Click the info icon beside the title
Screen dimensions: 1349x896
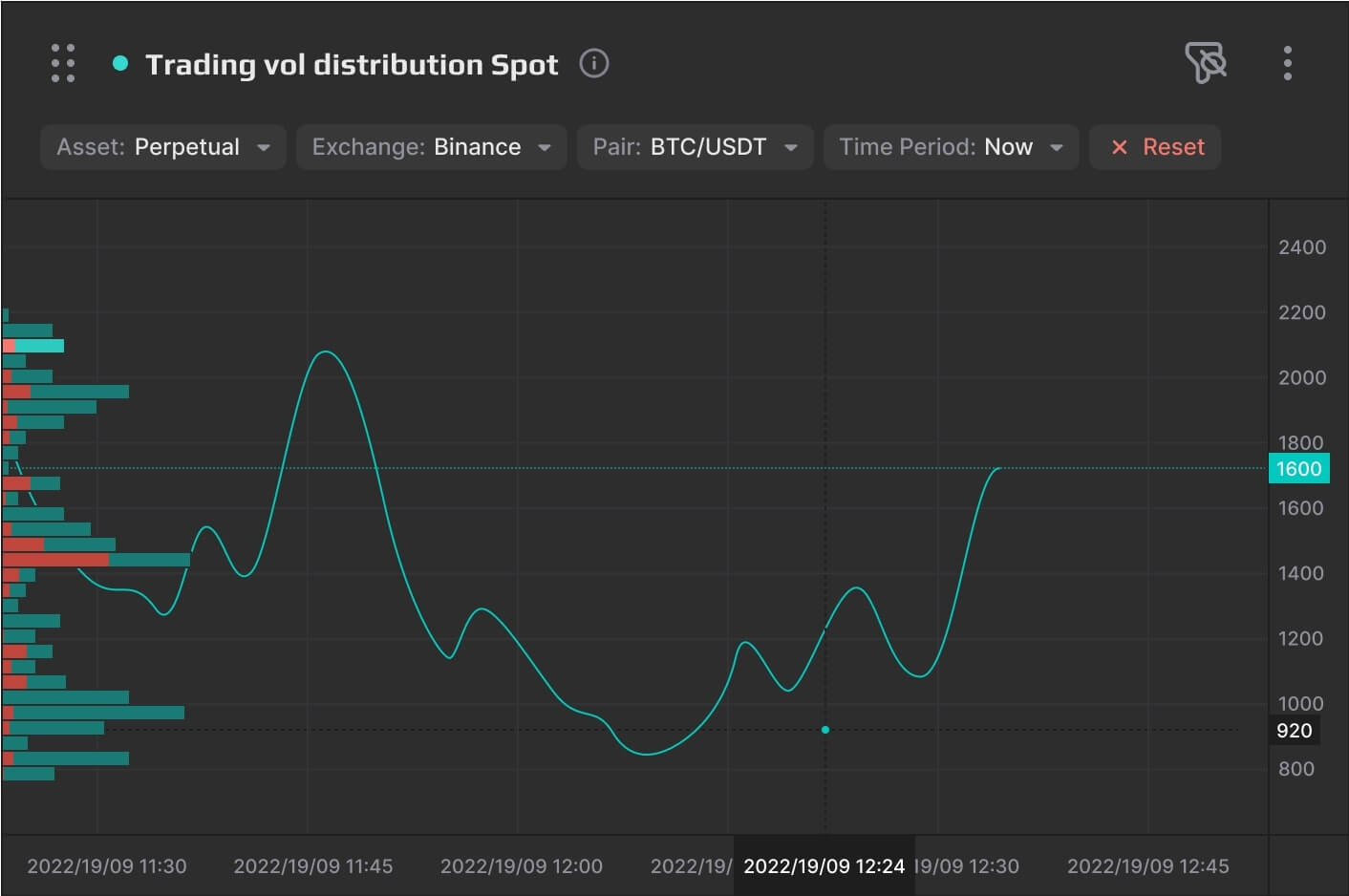593,64
